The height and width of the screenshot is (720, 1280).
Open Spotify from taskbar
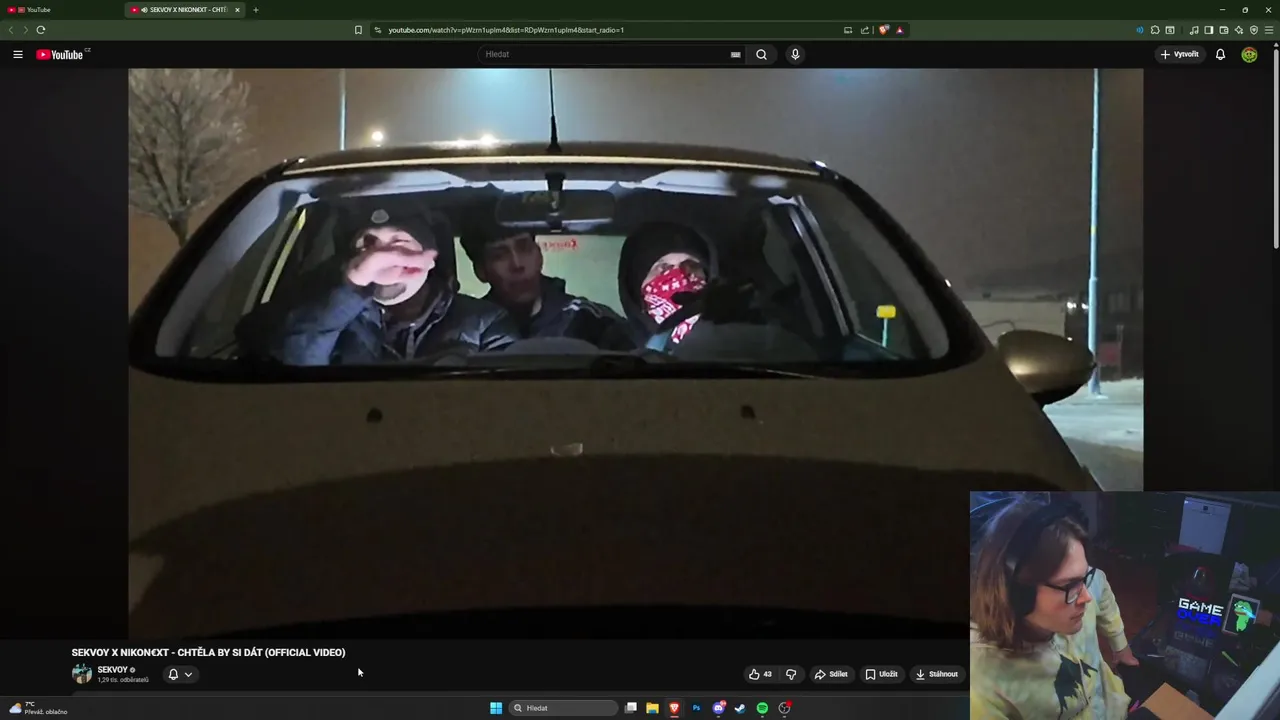tap(762, 708)
